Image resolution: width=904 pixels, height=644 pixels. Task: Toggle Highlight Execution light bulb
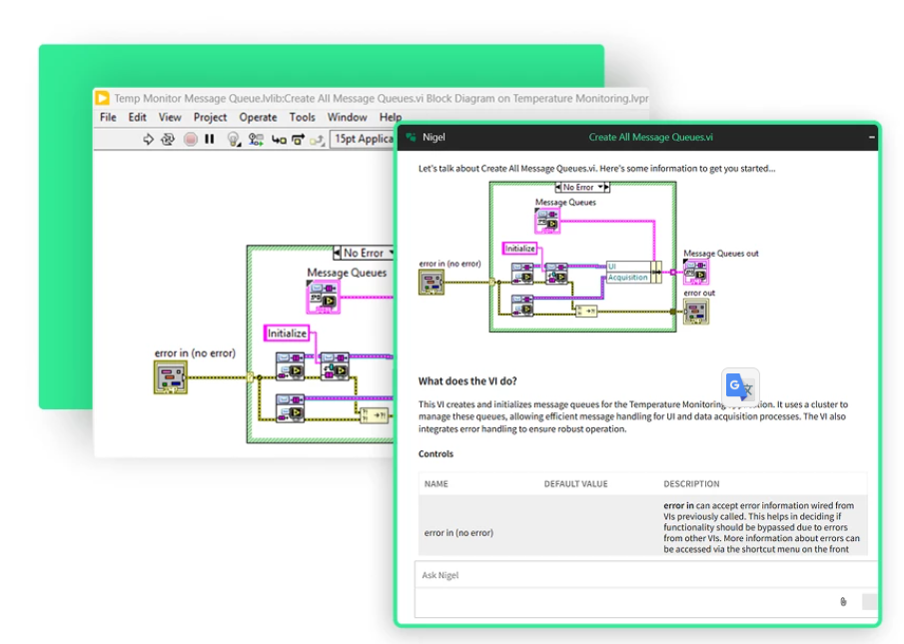tap(233, 140)
